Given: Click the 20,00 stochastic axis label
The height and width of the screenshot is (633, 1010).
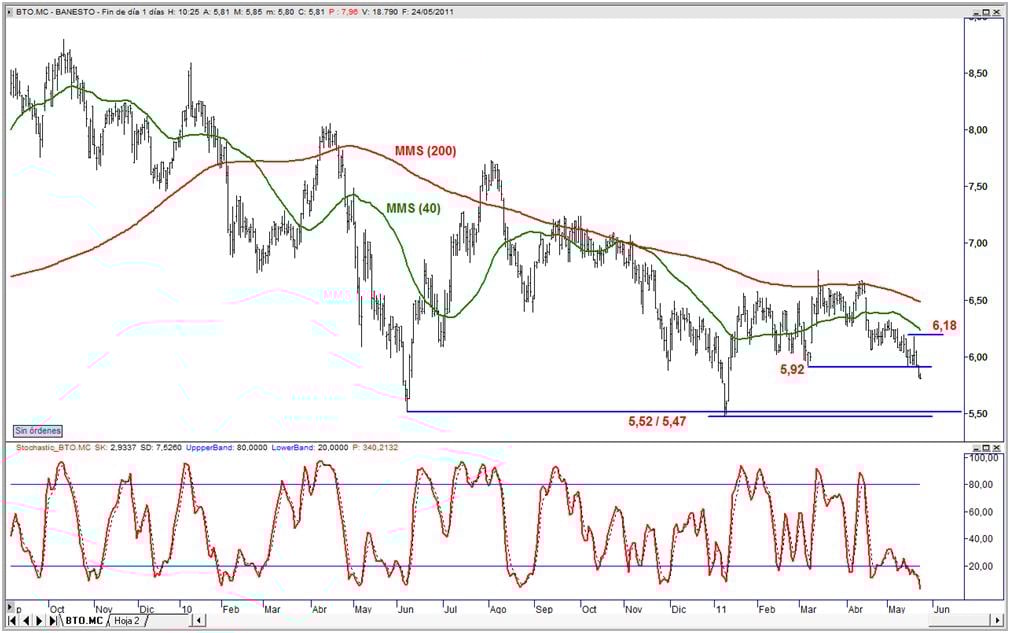Looking at the screenshot, I should point(982,566).
